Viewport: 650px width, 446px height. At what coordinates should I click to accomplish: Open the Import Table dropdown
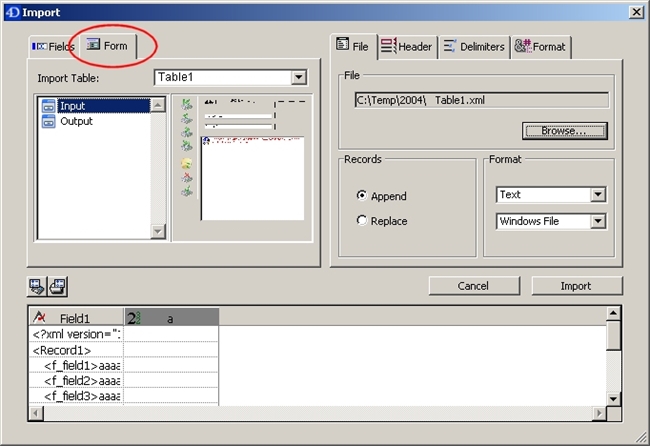pos(298,78)
